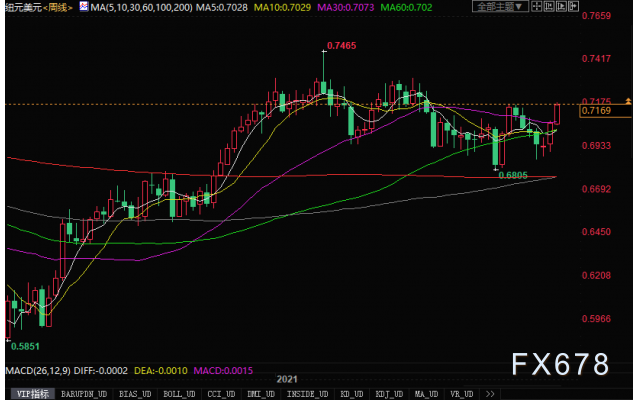Open the MA_UD indicator tab
Image resolution: width=640 pixels, height=400 pixels.
point(426,394)
